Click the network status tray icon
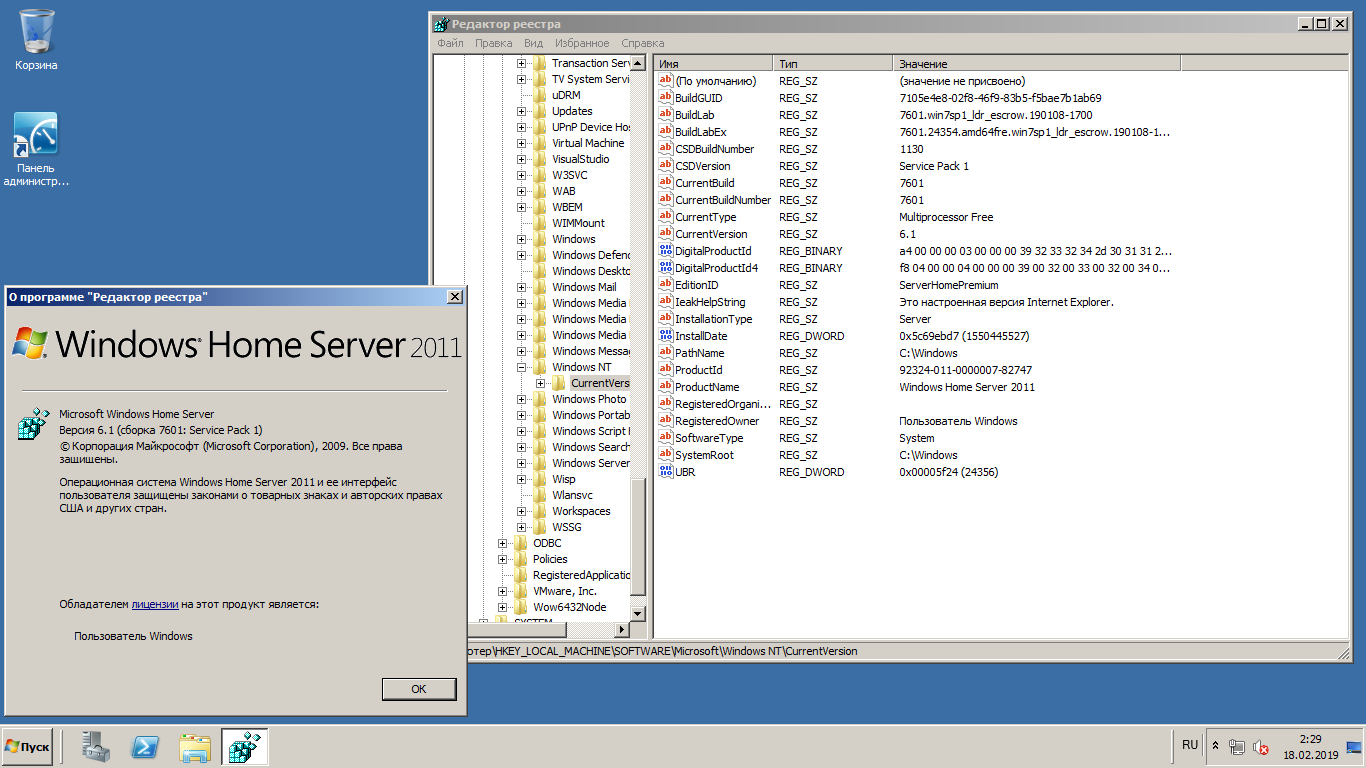This screenshot has height=768, width=1366. click(1237, 747)
